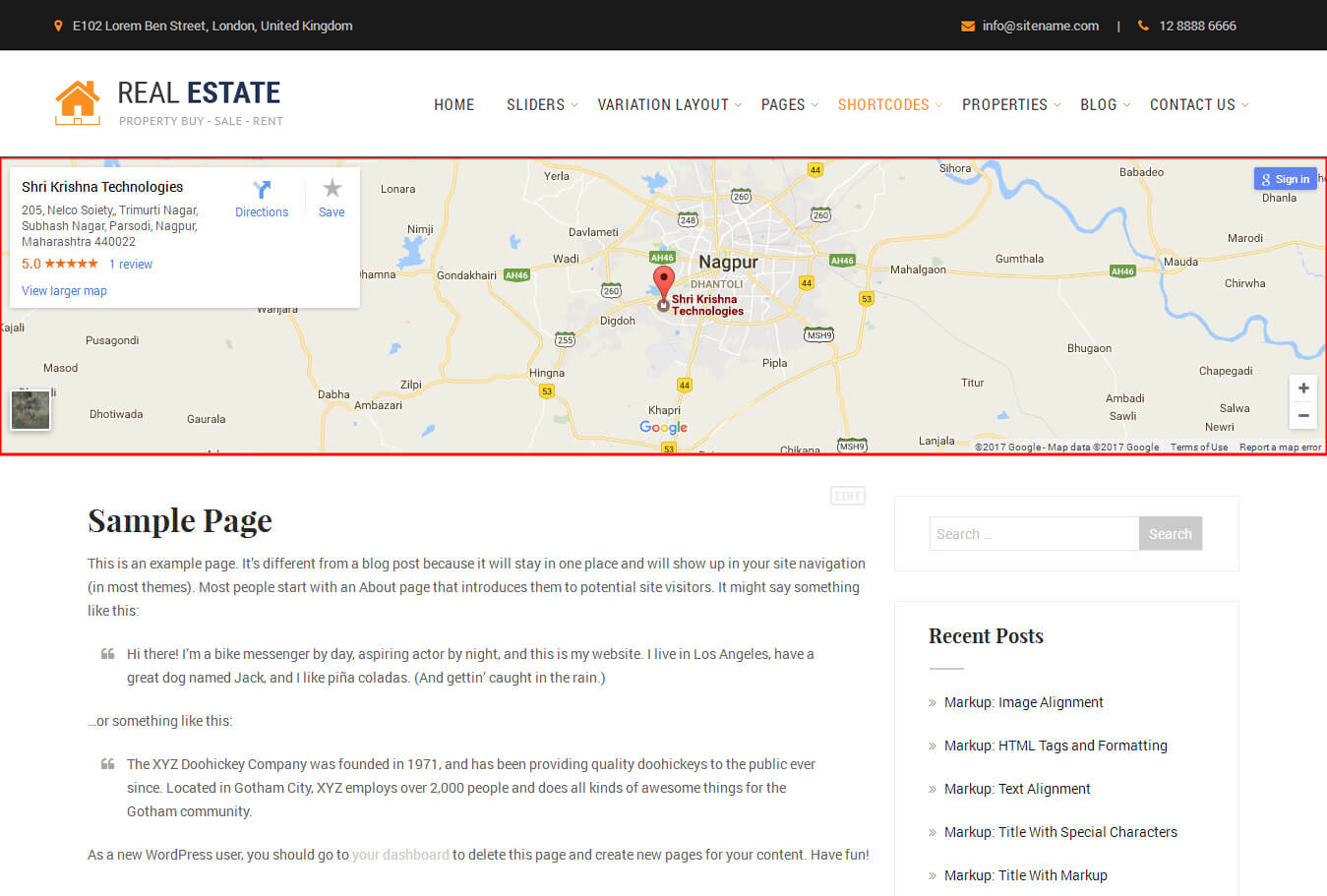The height and width of the screenshot is (896, 1327).
Task: Click into the Search input field
Action: tap(1034, 534)
